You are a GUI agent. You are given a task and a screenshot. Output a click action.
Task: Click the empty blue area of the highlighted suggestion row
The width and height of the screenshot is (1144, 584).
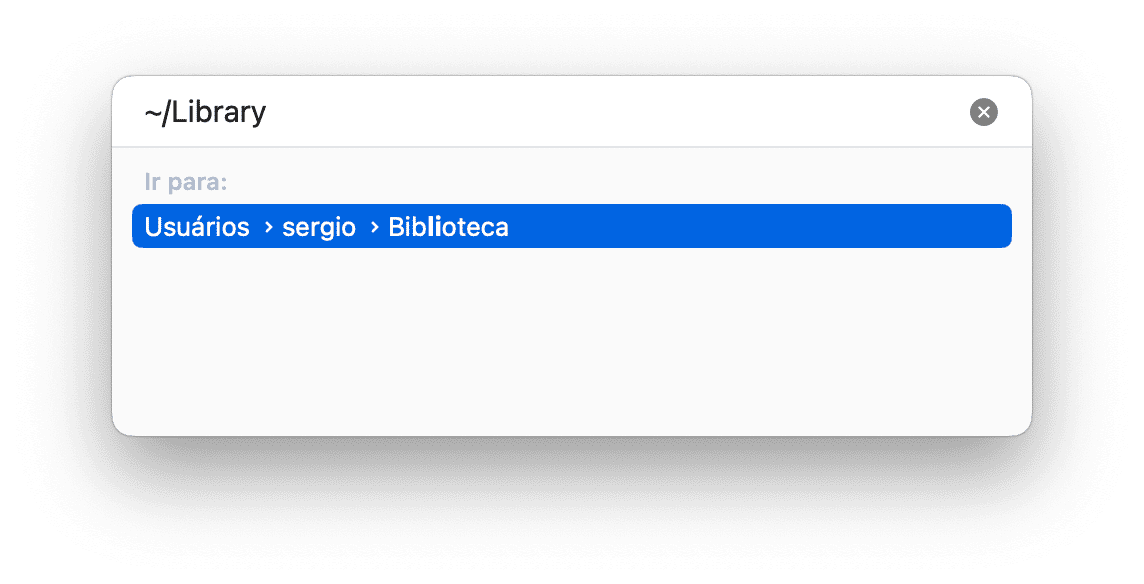759,226
